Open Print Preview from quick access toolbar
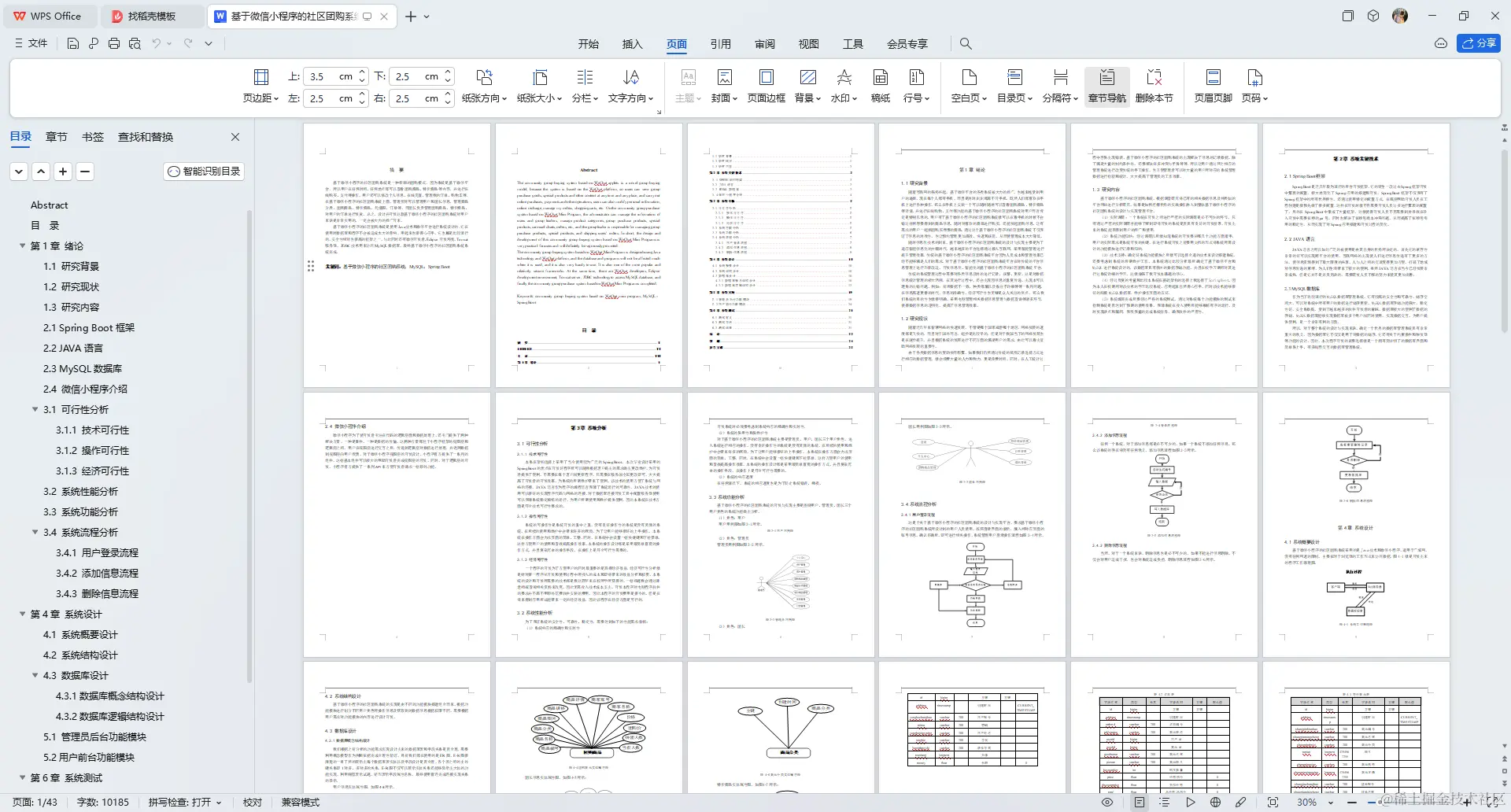This screenshot has height=812, width=1511. pyautogui.click(x=135, y=43)
